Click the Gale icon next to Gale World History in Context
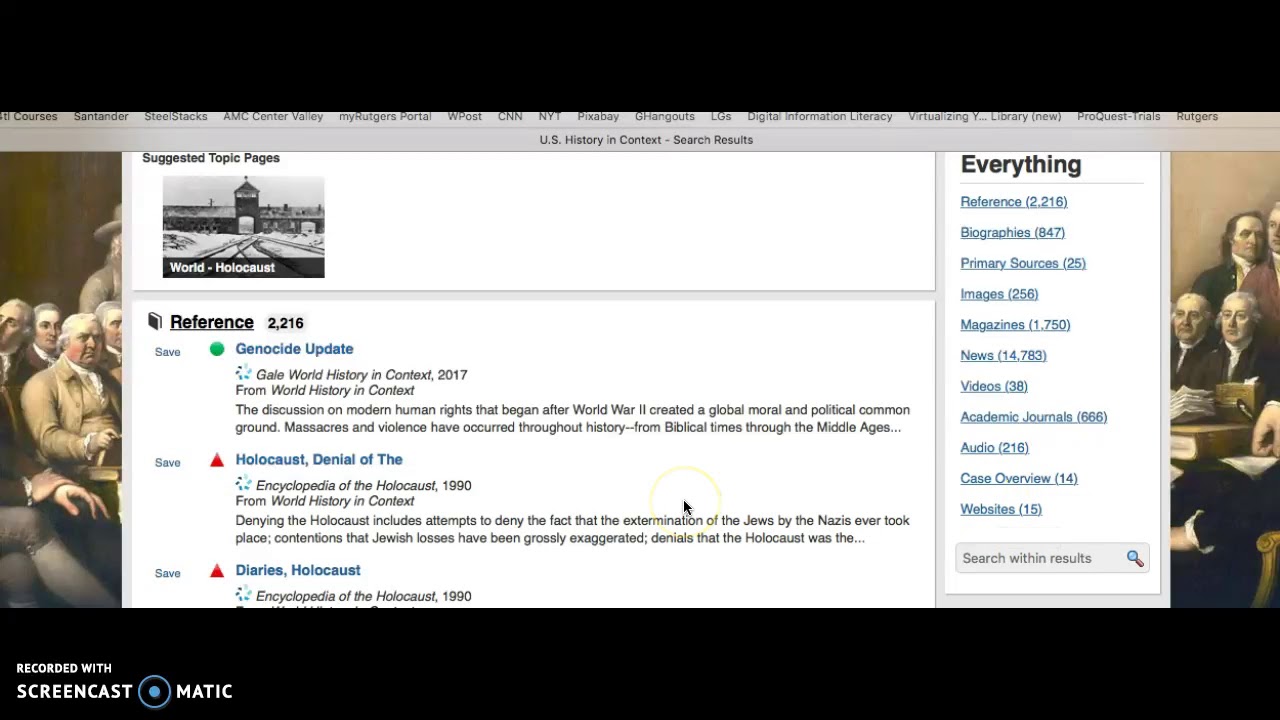This screenshot has width=1280, height=720. pos(244,374)
